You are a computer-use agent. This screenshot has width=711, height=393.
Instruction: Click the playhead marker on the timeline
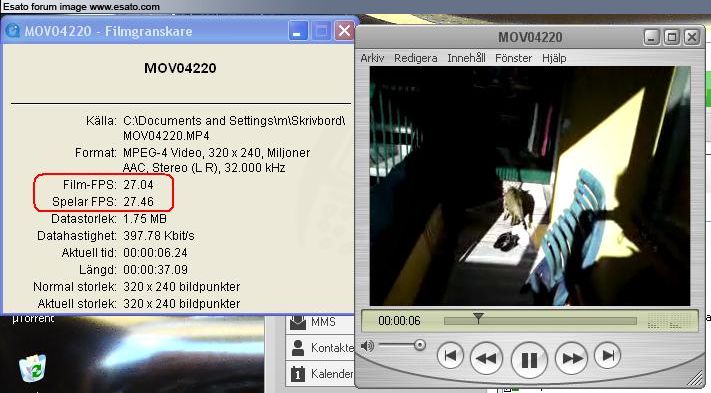(x=478, y=318)
